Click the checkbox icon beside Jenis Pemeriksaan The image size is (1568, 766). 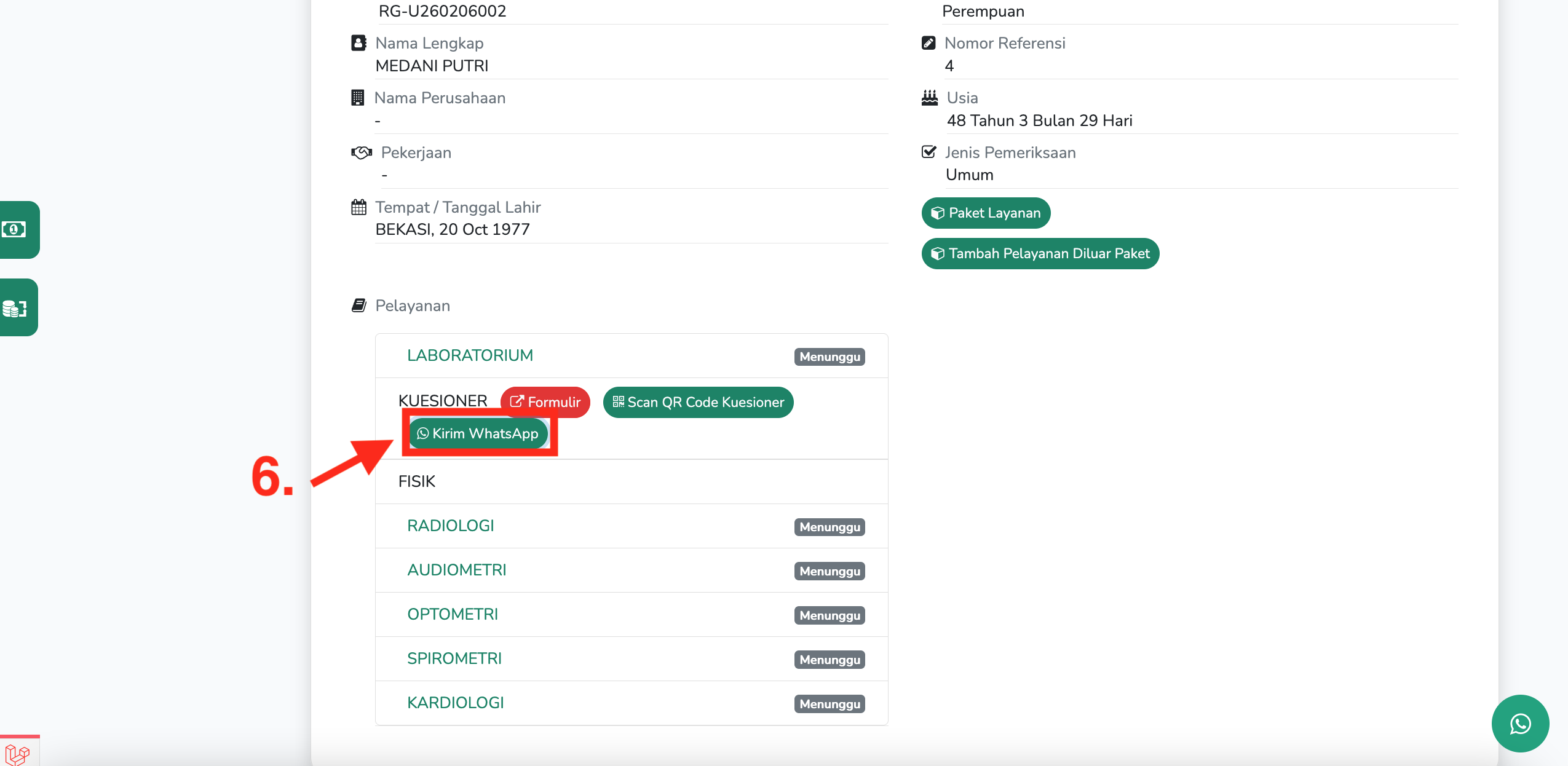click(x=929, y=152)
